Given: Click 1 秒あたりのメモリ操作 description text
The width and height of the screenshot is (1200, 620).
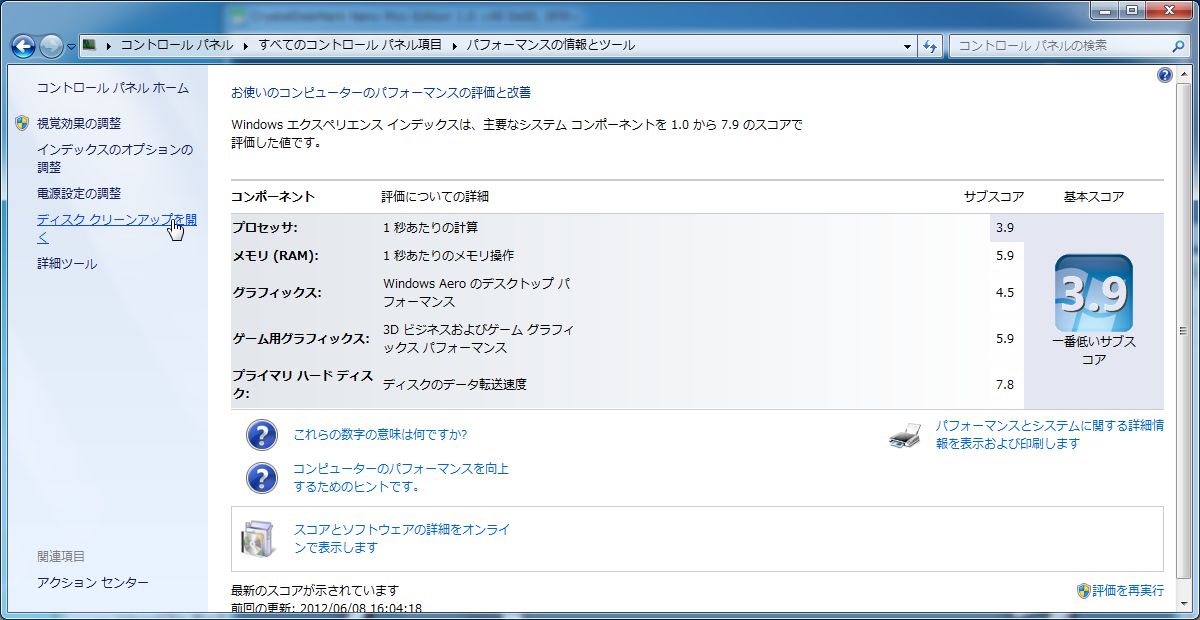Looking at the screenshot, I should pos(448,256).
